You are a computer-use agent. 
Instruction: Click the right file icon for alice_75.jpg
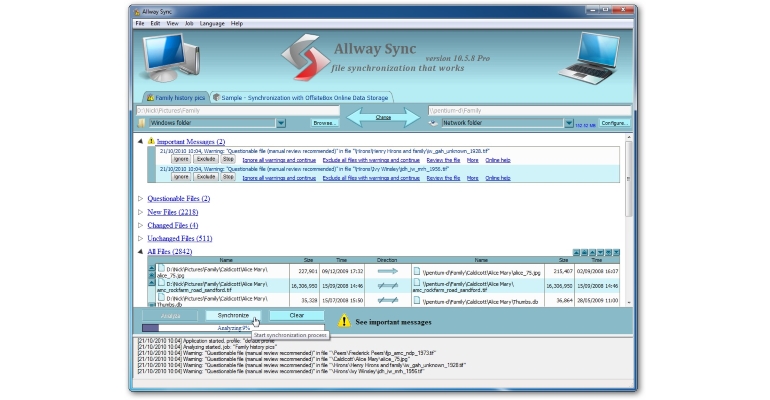417,271
